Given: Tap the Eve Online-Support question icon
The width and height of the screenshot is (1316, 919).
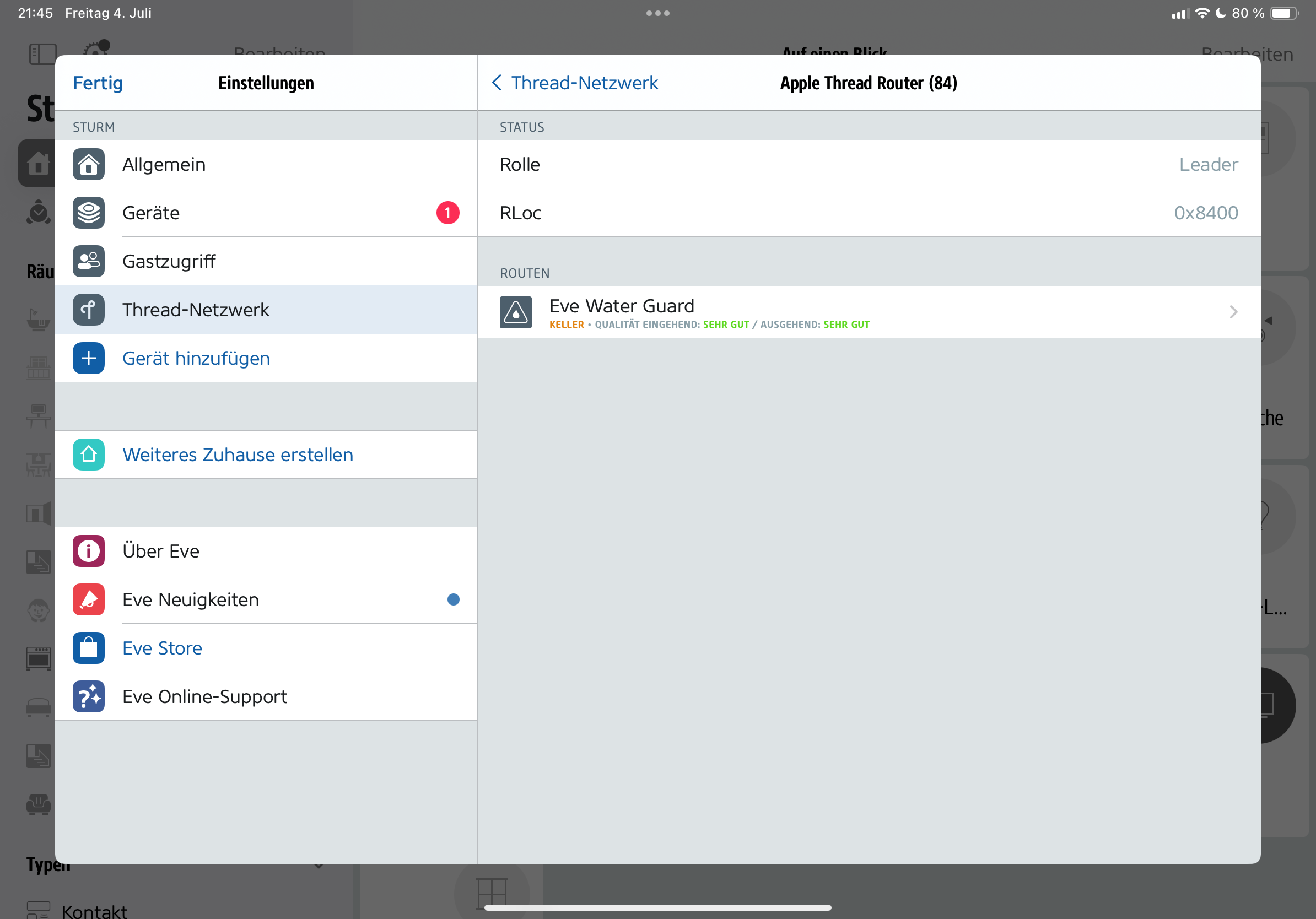Looking at the screenshot, I should pos(88,696).
